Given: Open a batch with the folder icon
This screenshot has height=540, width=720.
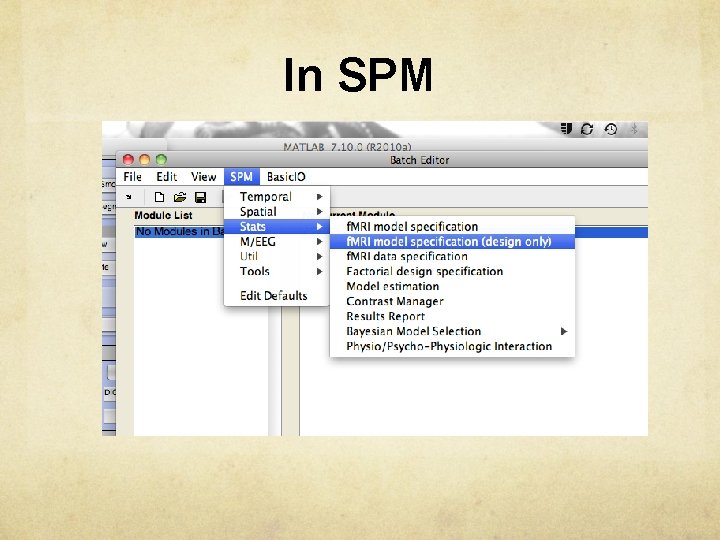Looking at the screenshot, I should [180, 197].
